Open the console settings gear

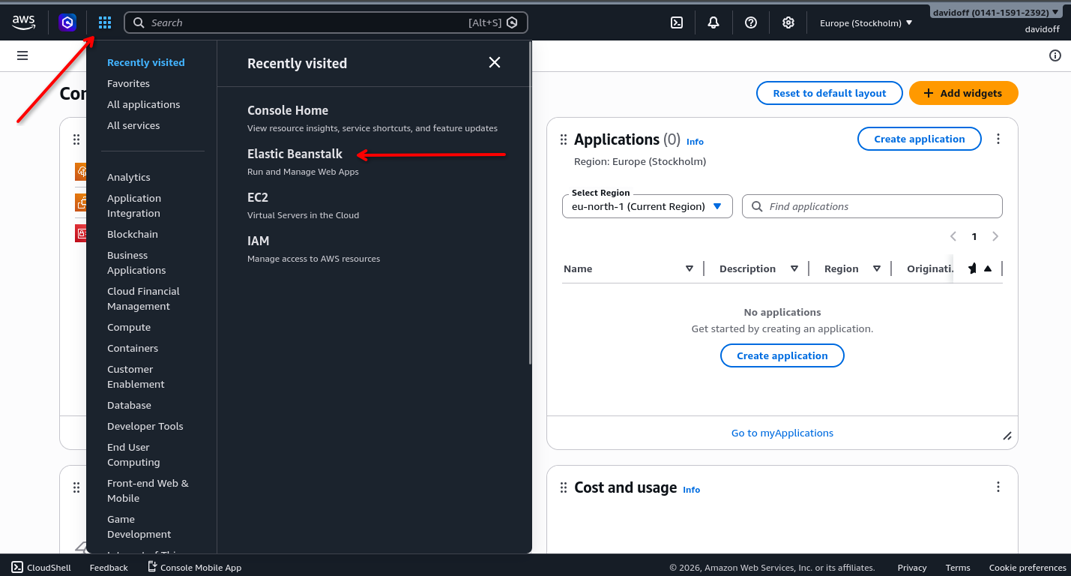[x=788, y=21]
